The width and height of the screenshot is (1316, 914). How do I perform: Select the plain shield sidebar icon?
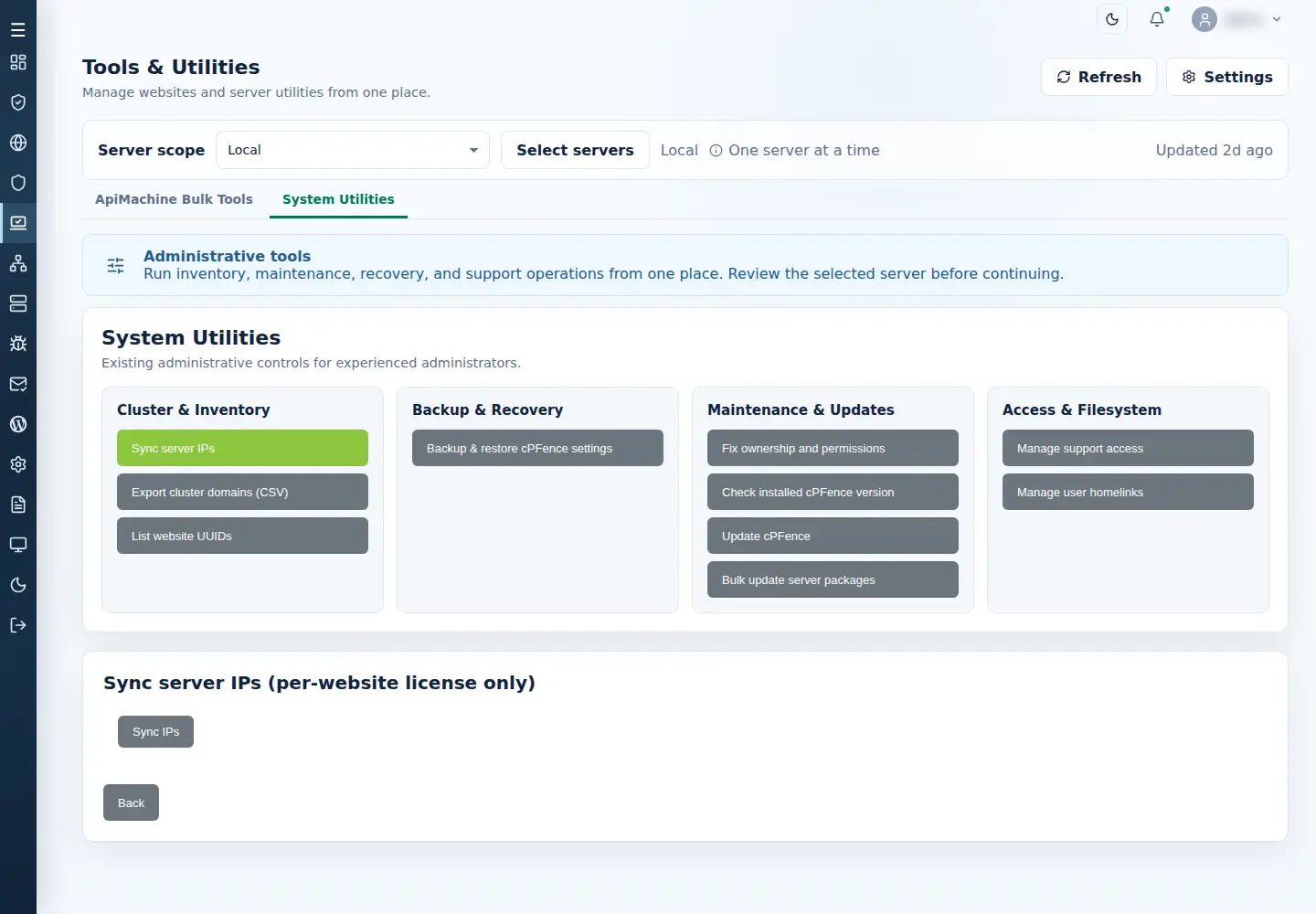[18, 183]
